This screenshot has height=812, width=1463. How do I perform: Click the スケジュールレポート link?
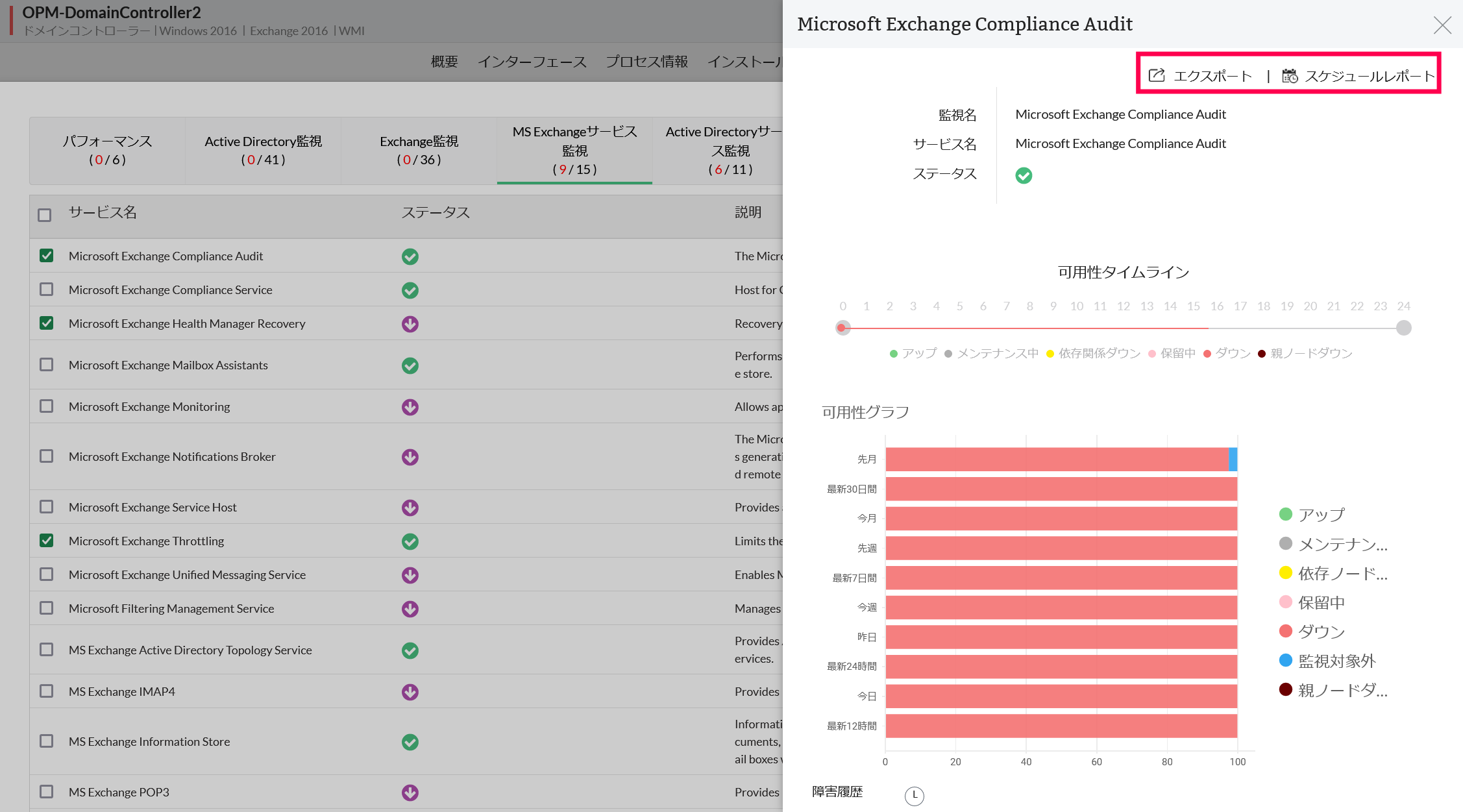1370,76
